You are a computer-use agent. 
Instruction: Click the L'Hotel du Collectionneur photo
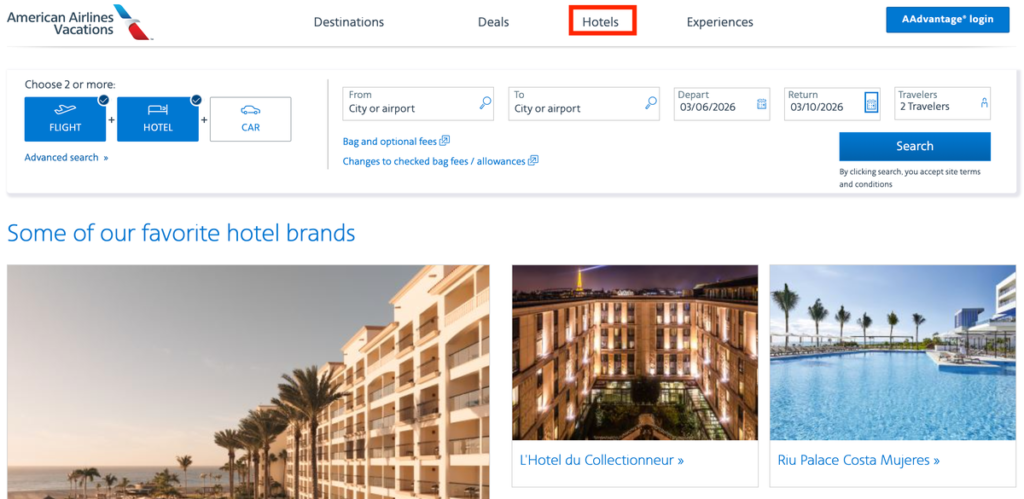[x=635, y=352]
